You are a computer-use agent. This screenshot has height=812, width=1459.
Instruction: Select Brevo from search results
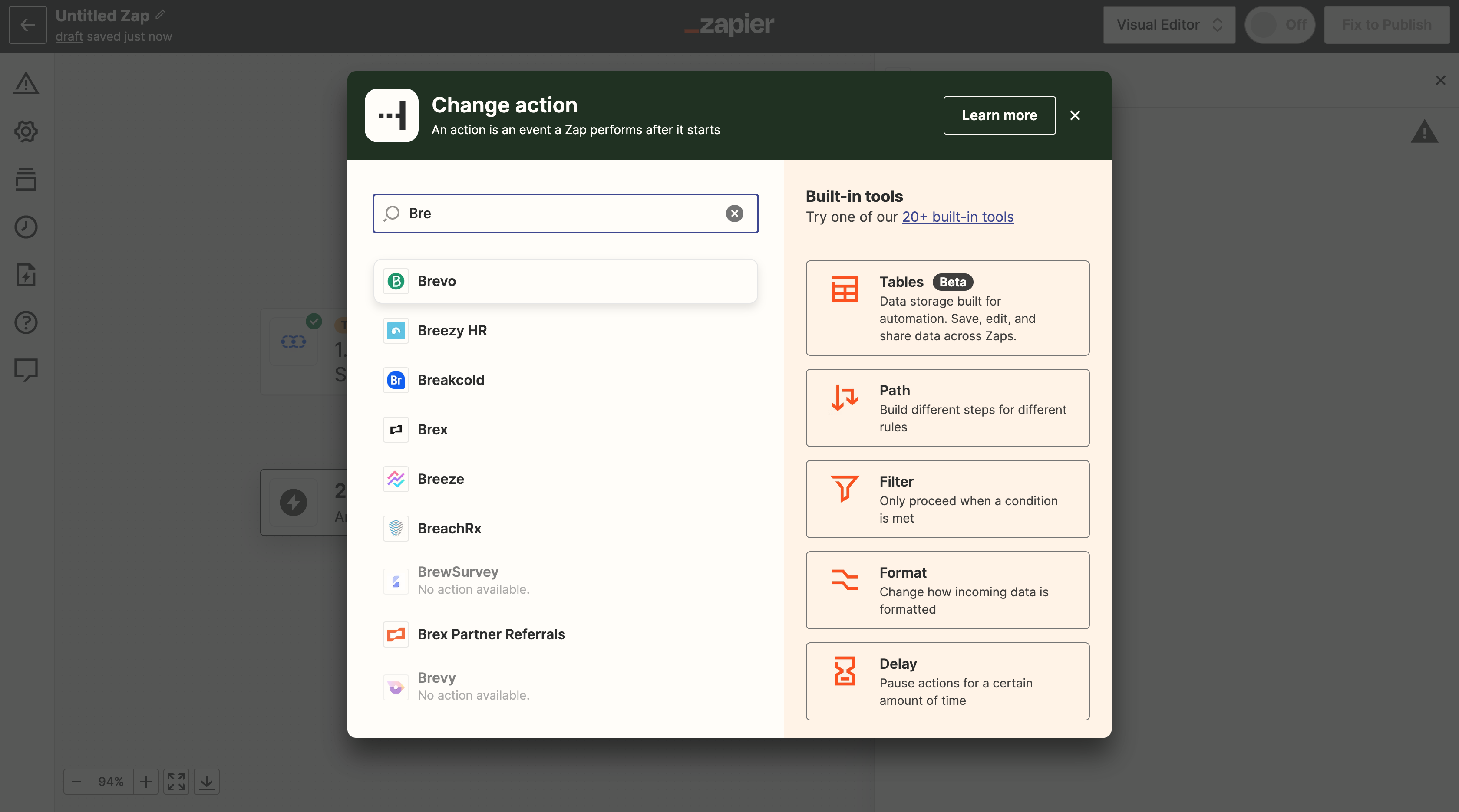pyautogui.click(x=565, y=281)
